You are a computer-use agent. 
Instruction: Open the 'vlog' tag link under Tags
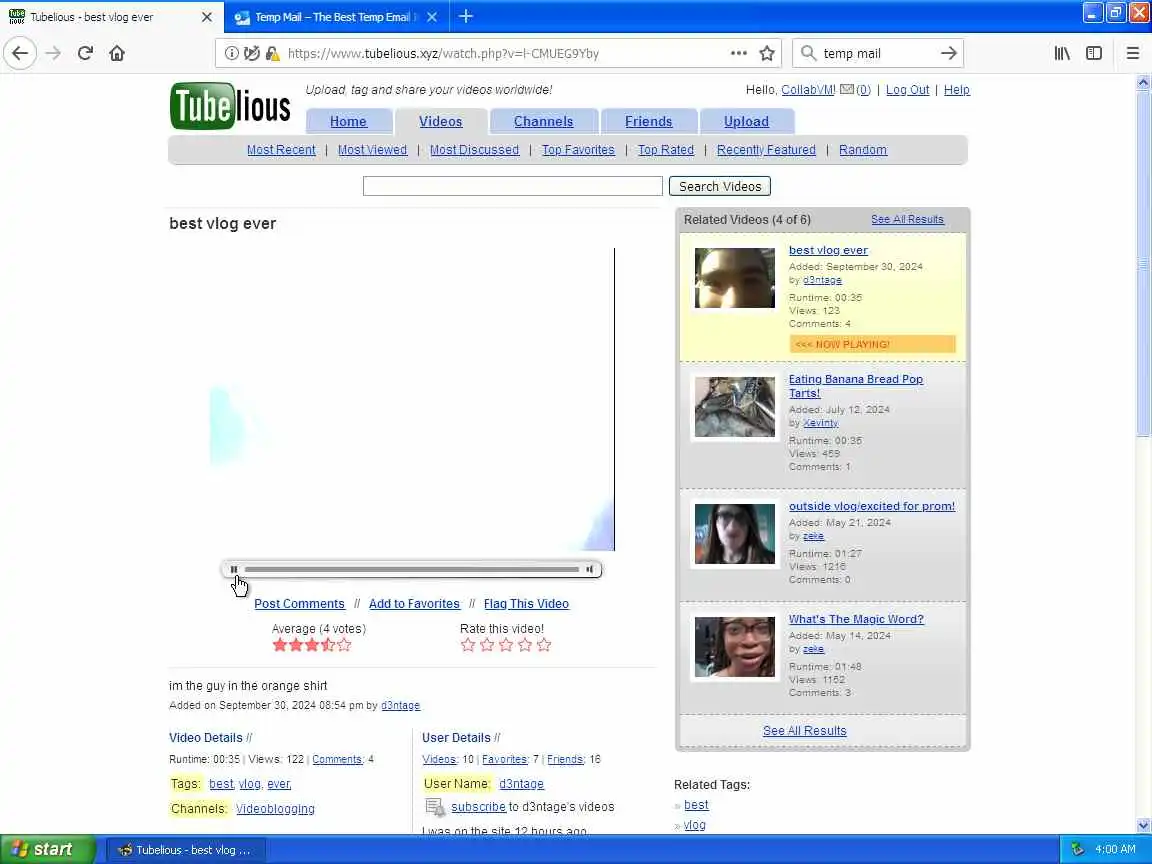[x=250, y=784]
